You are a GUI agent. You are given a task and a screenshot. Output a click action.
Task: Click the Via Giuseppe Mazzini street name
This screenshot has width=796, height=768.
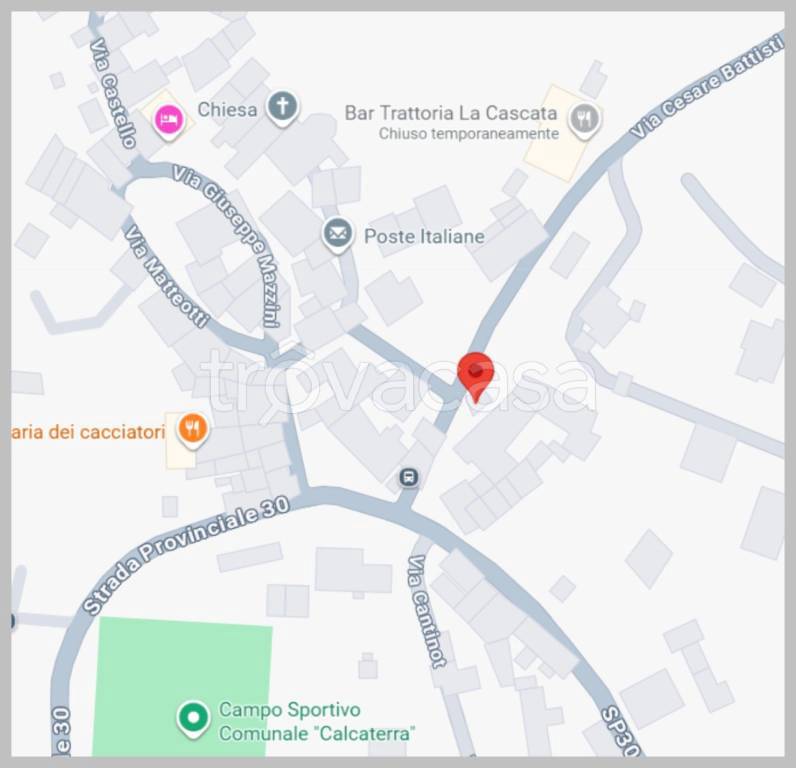[227, 247]
